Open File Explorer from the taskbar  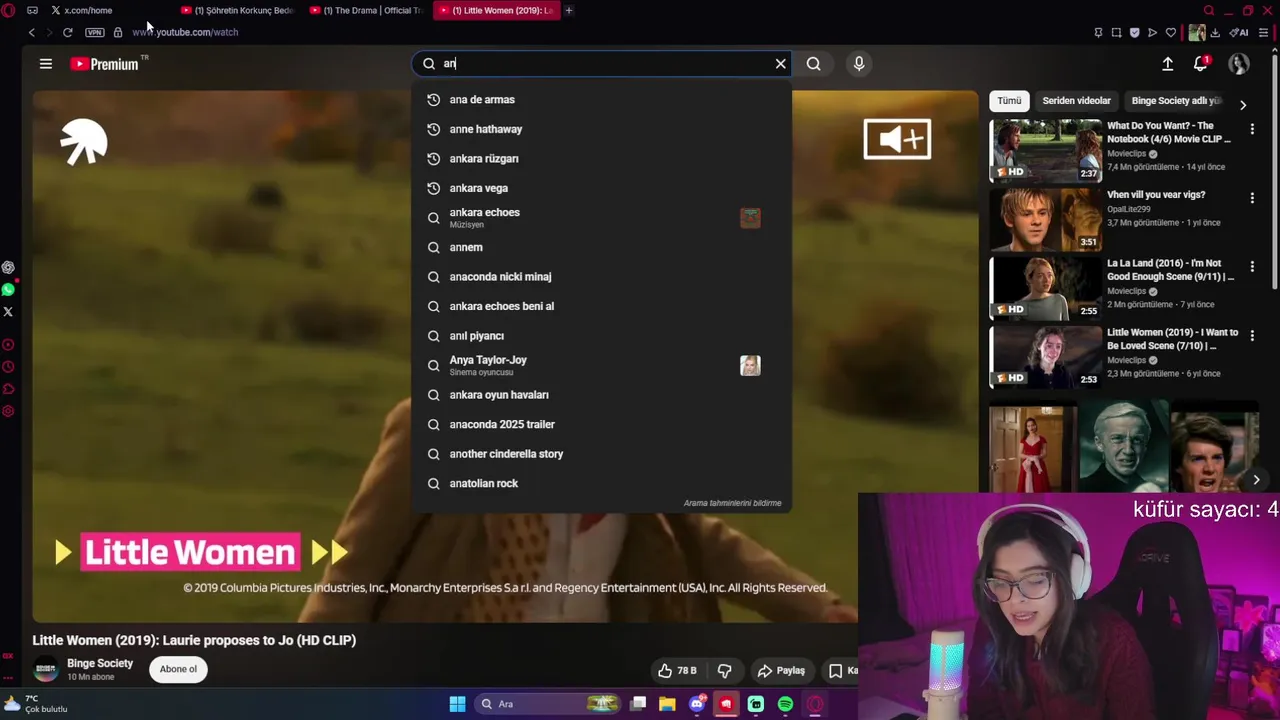pyautogui.click(x=667, y=704)
